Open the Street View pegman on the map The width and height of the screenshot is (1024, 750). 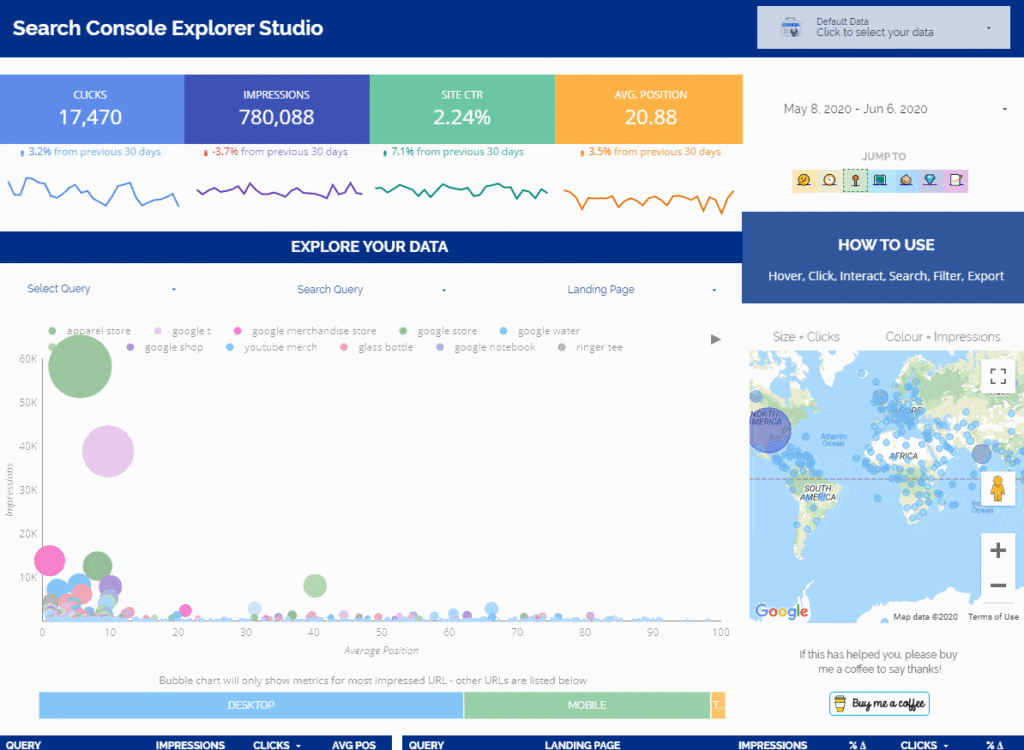[998, 489]
